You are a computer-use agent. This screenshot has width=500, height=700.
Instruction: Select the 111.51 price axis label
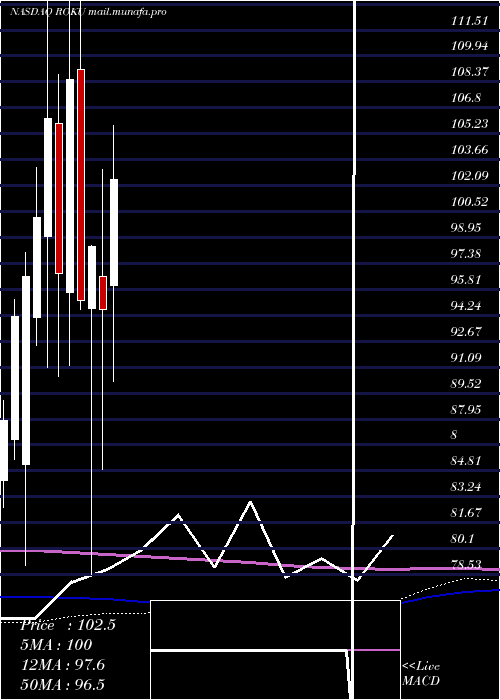[x=469, y=20]
